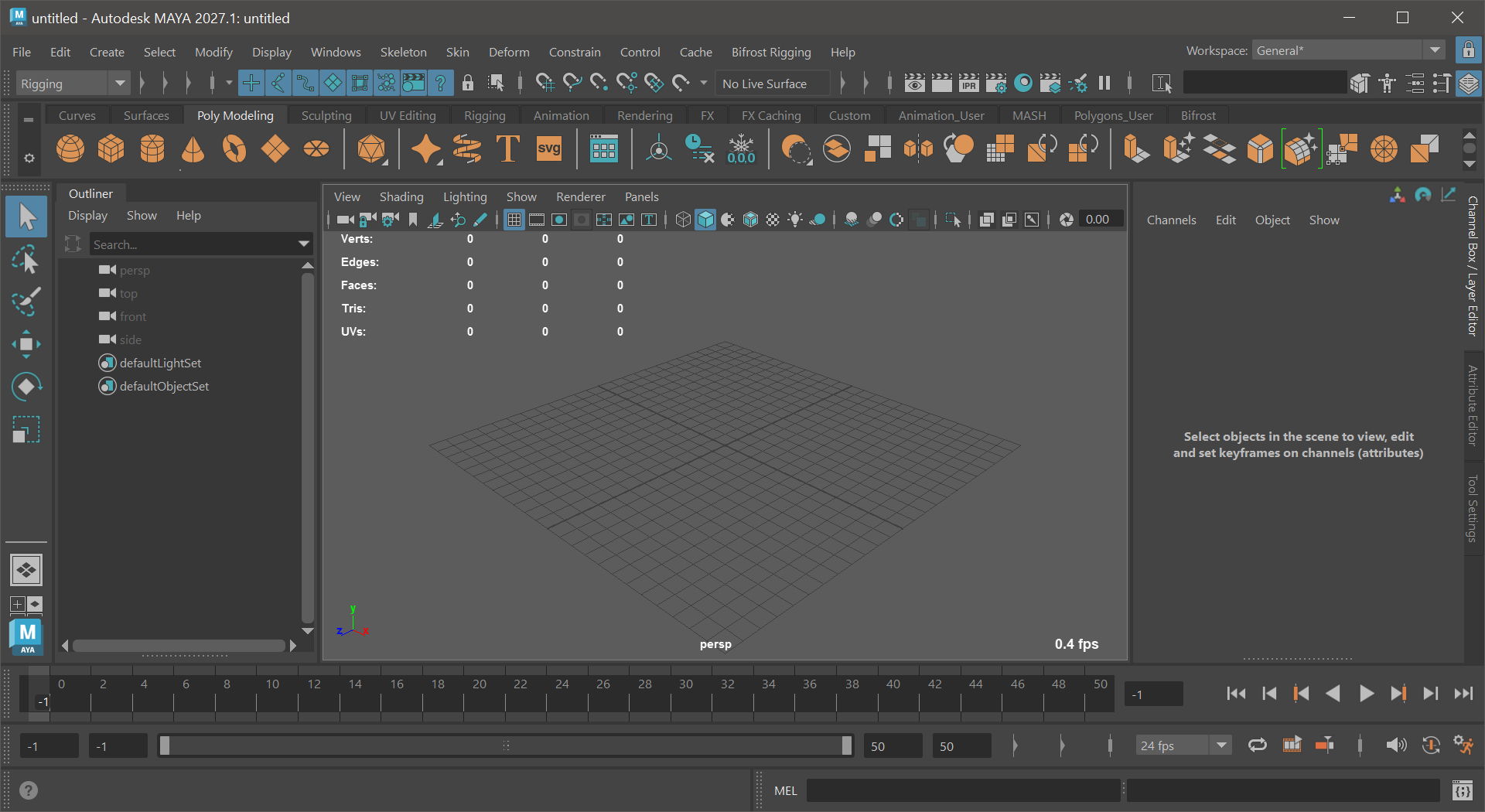The width and height of the screenshot is (1485, 812).
Task: Create a polygon torus from shelf
Action: (x=234, y=148)
